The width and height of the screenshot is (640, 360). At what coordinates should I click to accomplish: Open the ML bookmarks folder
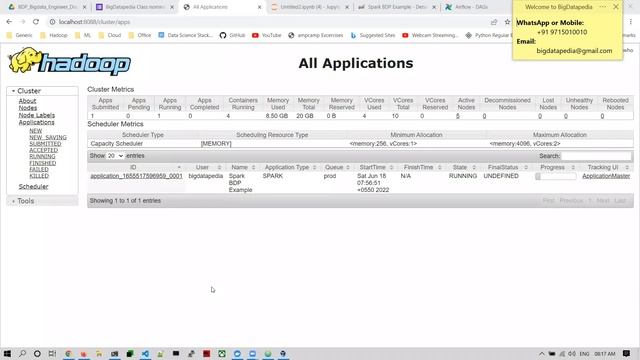click(x=82, y=36)
